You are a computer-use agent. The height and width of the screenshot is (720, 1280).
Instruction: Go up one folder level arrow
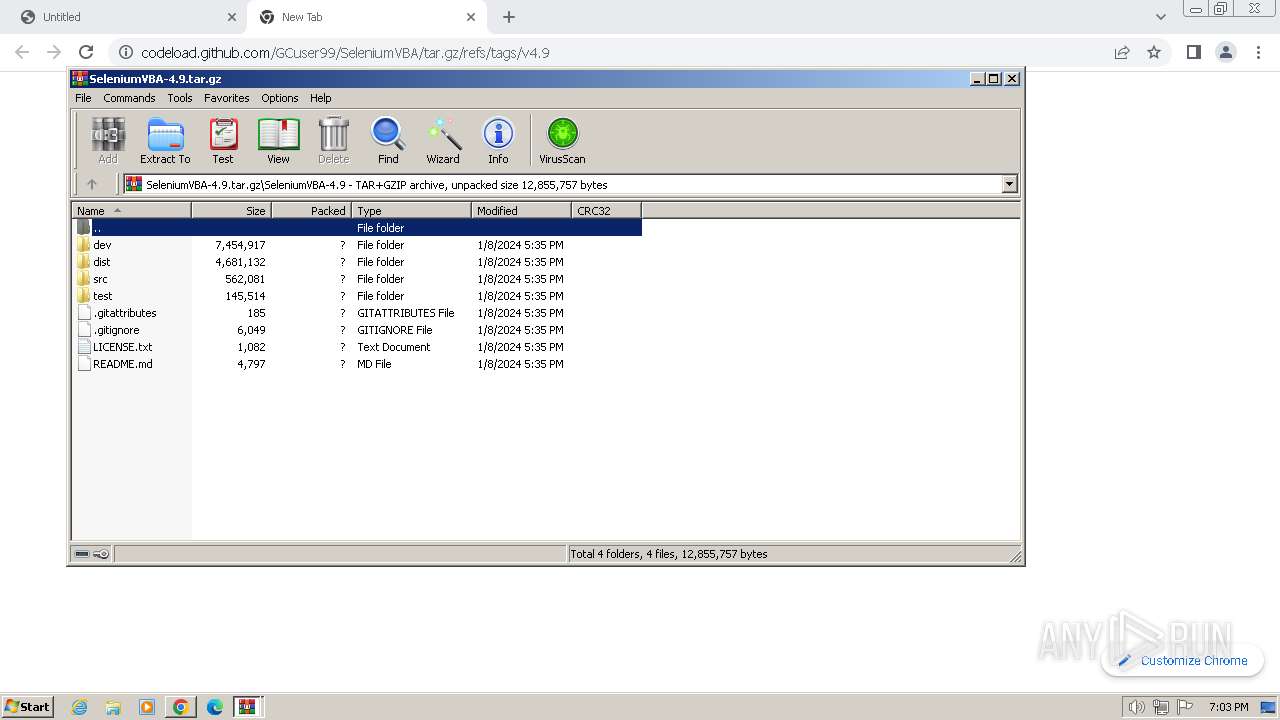click(92, 184)
